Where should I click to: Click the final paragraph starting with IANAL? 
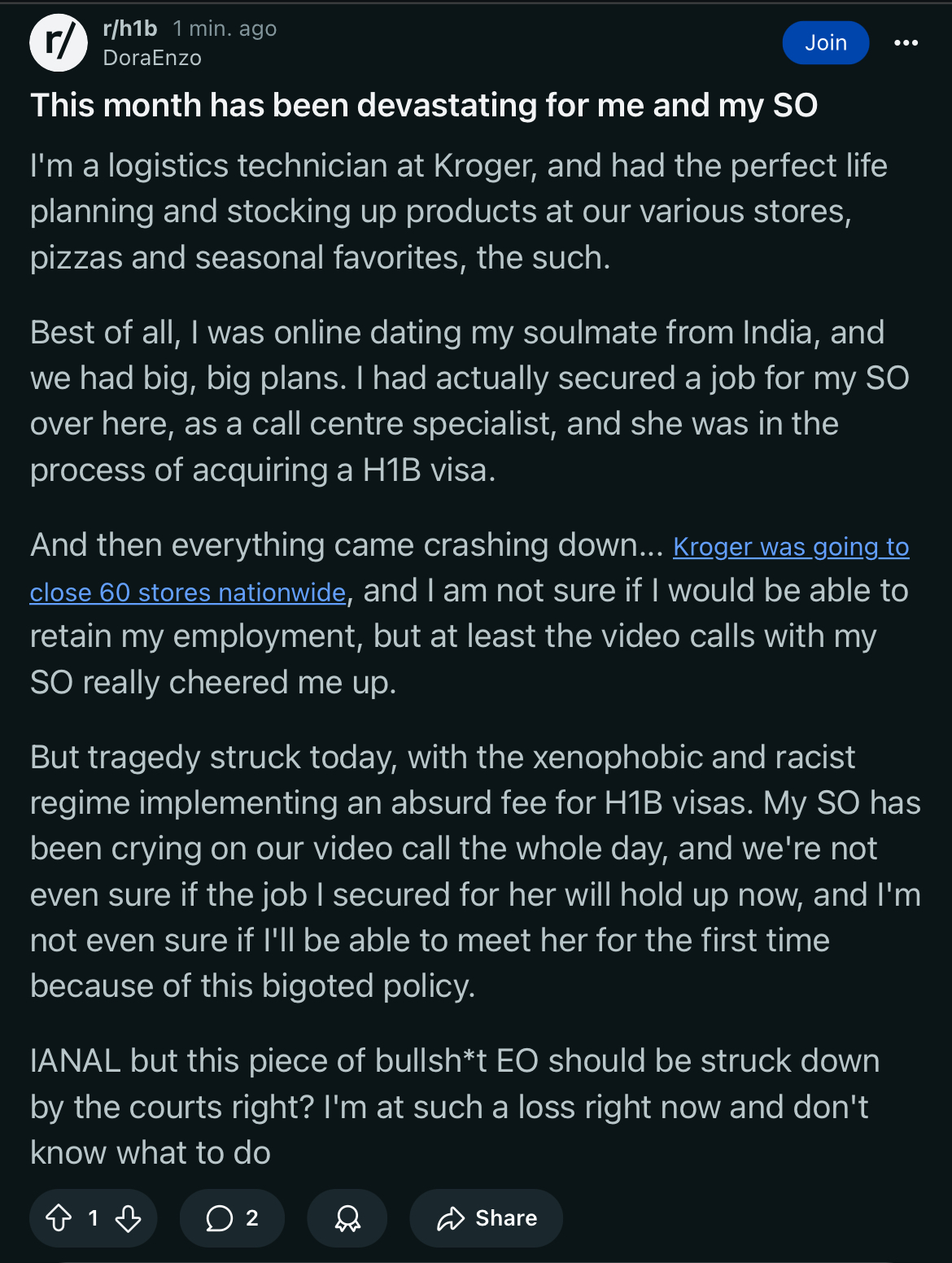pos(455,1107)
